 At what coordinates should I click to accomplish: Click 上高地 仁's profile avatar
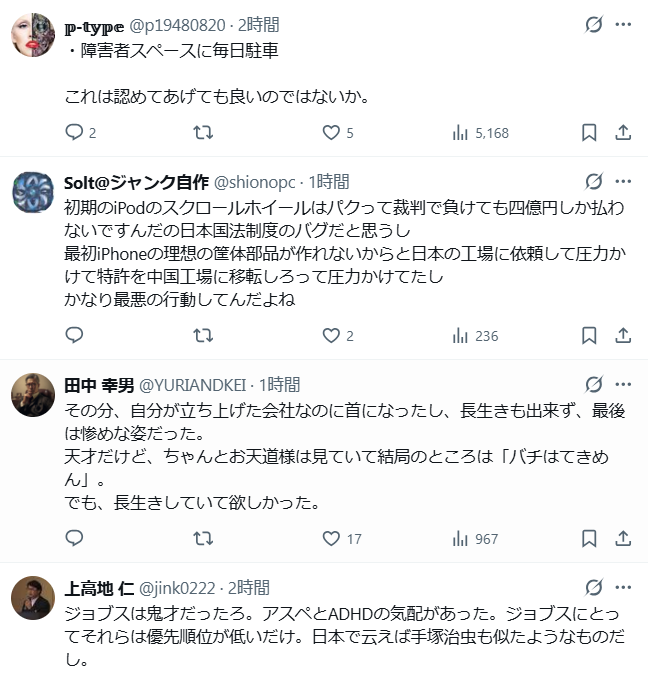coord(32,599)
